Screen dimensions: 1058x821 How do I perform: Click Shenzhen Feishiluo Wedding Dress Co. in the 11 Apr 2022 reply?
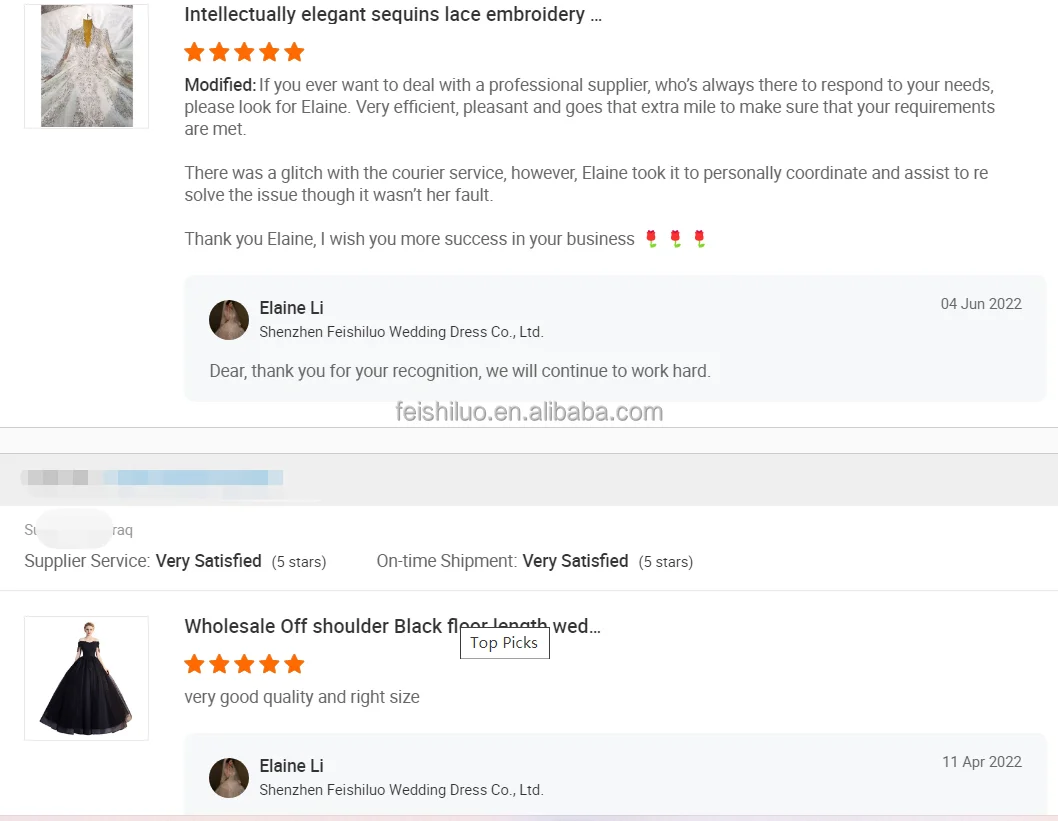pos(401,790)
